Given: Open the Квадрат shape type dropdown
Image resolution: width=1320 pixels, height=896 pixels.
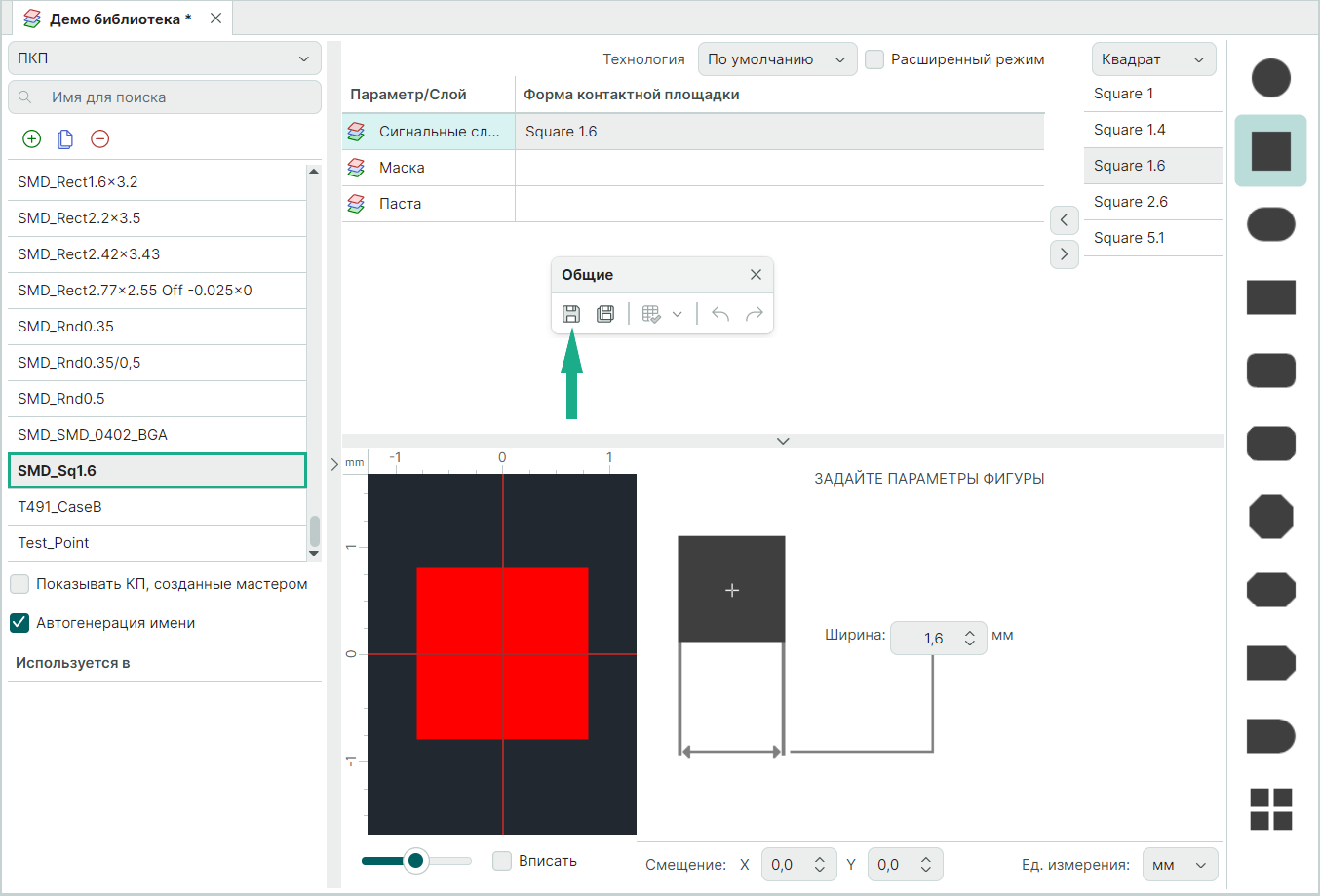Looking at the screenshot, I should (1153, 59).
